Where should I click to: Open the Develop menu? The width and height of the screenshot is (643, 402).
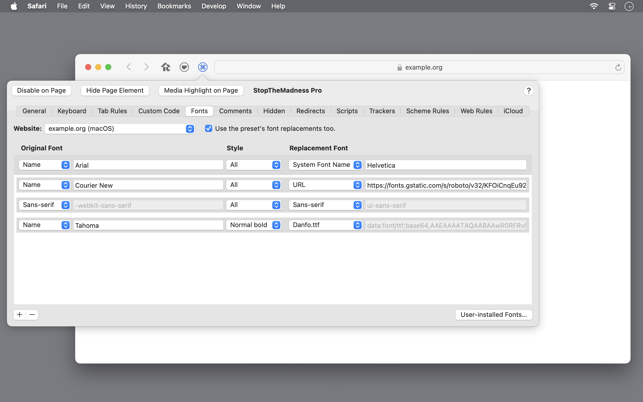click(214, 6)
